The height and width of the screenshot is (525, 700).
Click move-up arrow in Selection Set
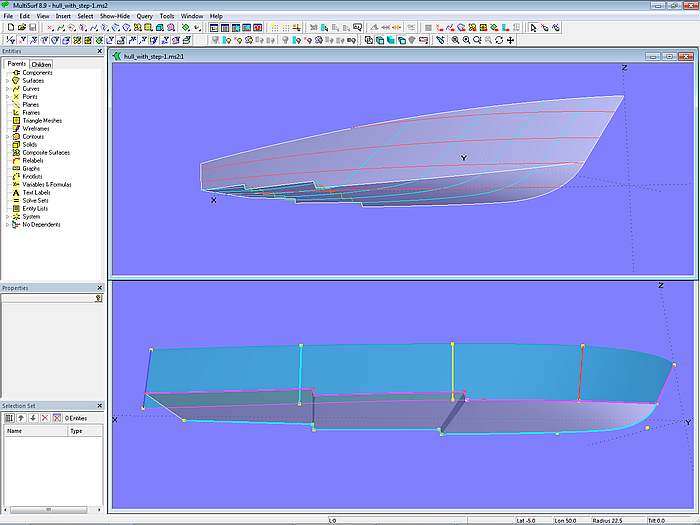(x=20, y=417)
